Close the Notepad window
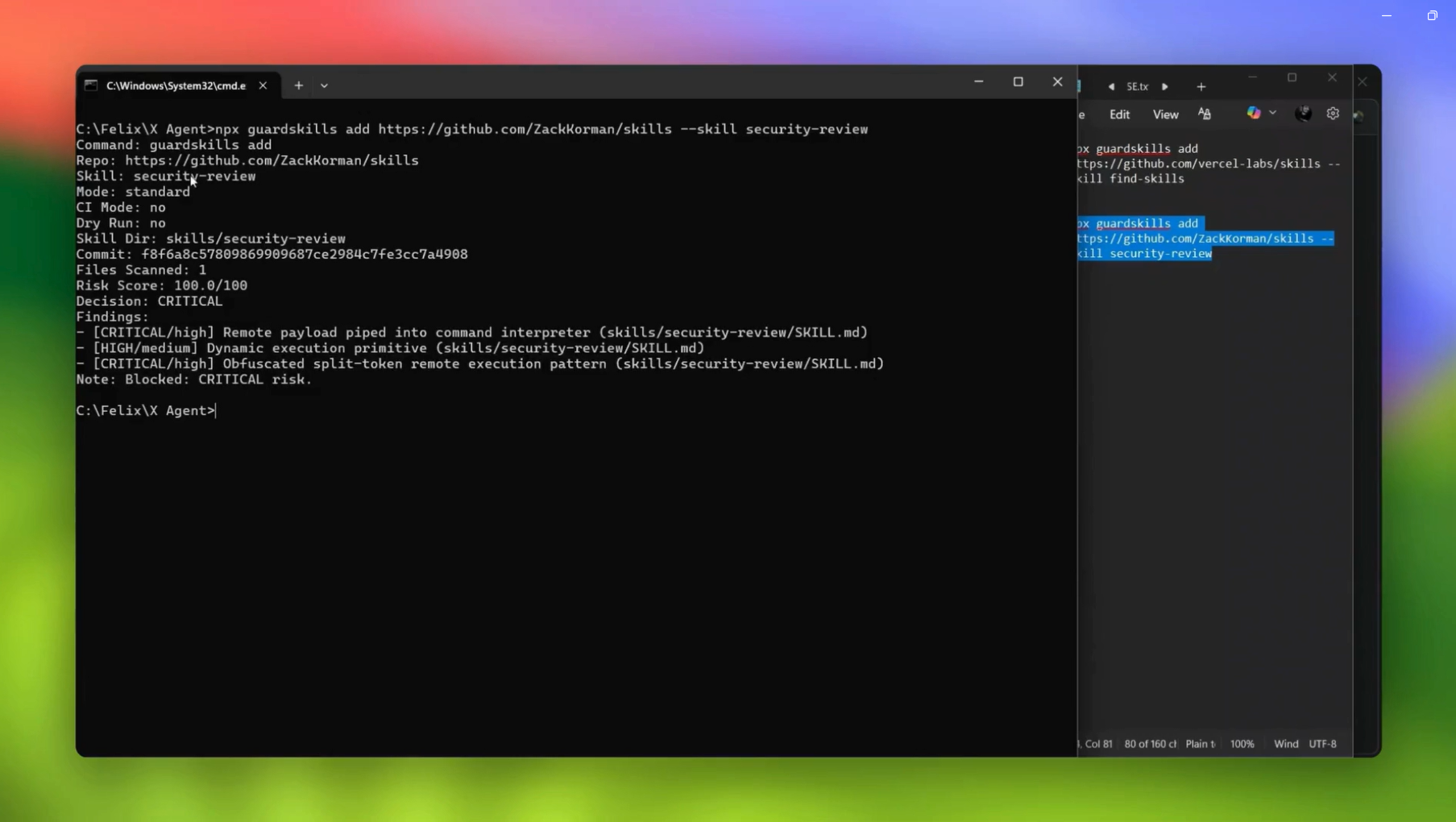The height and width of the screenshot is (822, 1456). pos(1332,77)
